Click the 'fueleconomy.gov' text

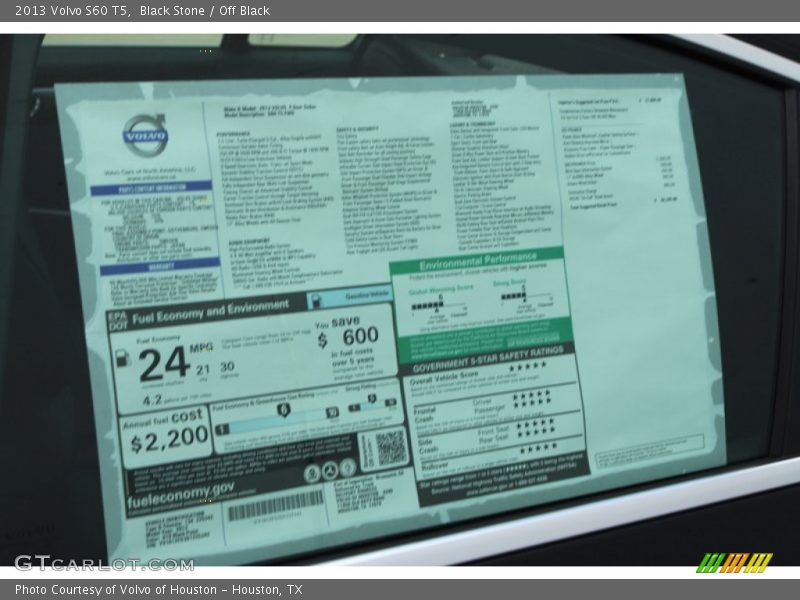pos(181,493)
